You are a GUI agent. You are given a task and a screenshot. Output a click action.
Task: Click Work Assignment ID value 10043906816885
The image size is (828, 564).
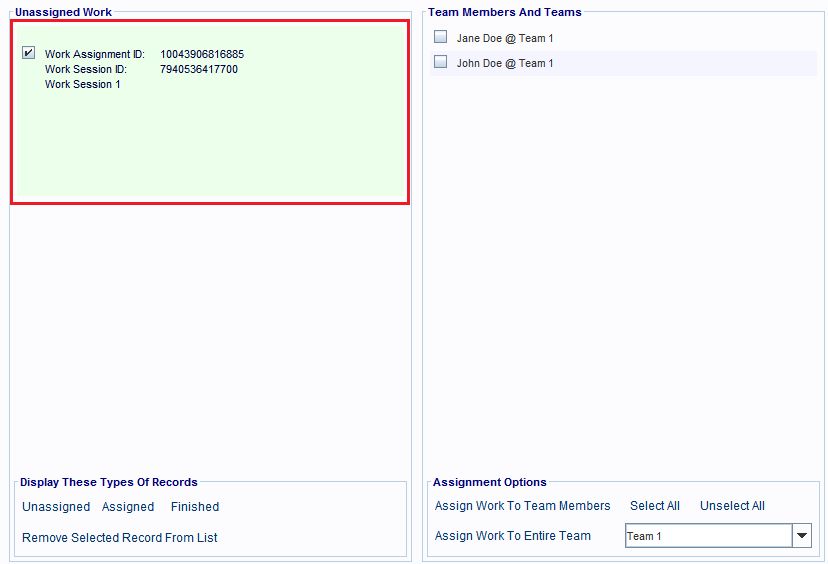point(202,54)
